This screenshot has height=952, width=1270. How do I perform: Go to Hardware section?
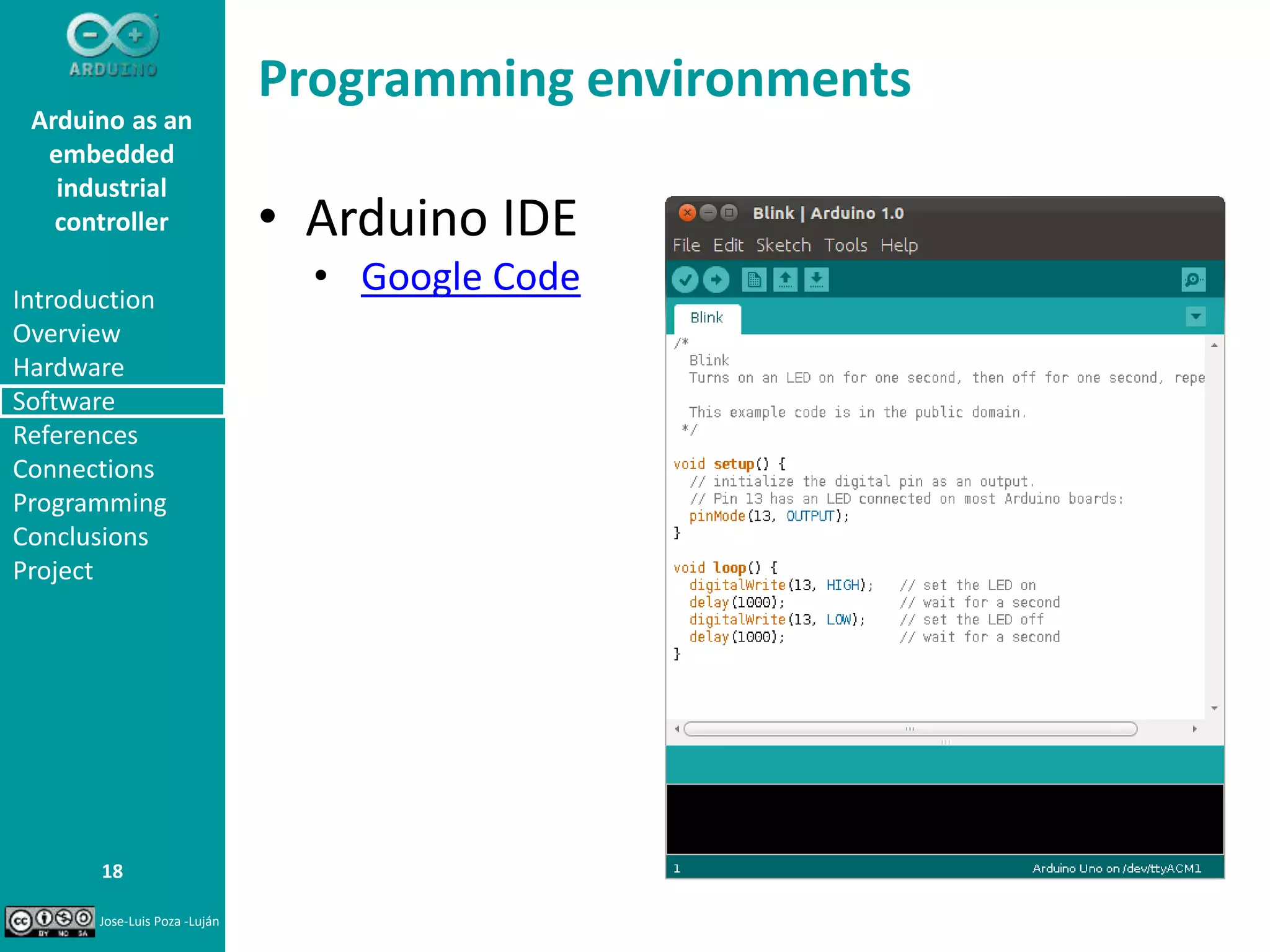coord(69,368)
